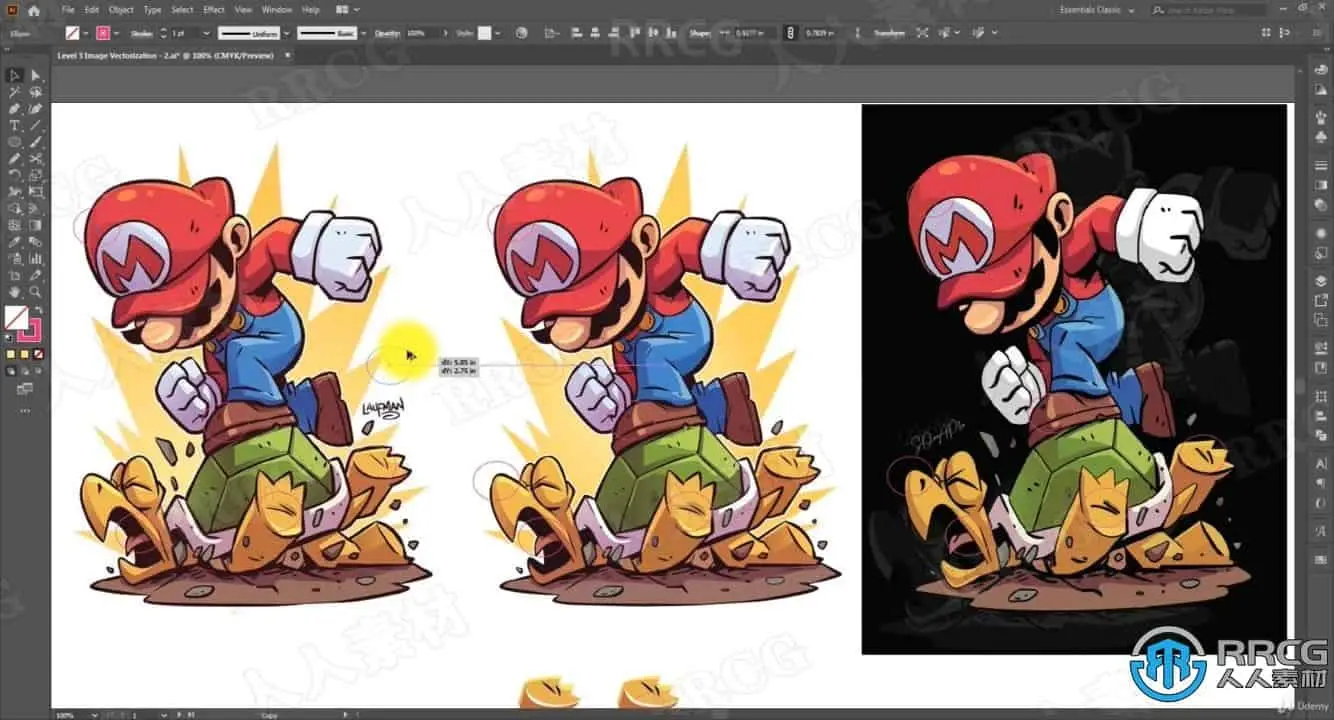This screenshot has width=1334, height=720.
Task: Open the Edit menu
Action: coord(92,10)
